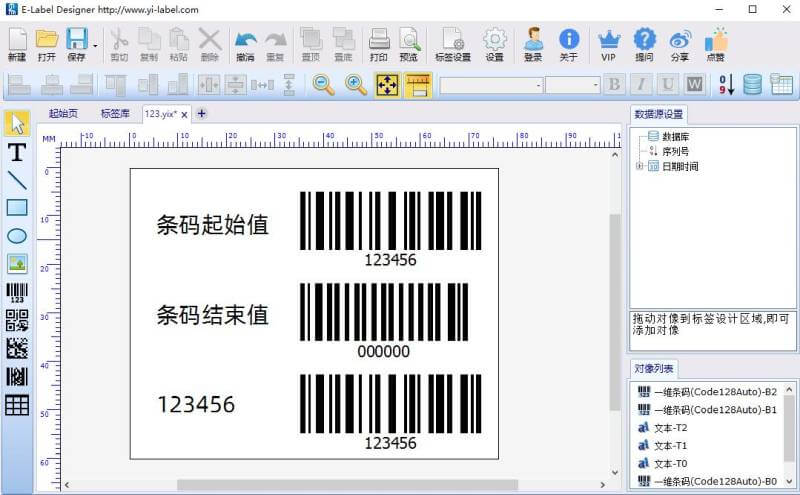Click the 提问 question icon

[644, 44]
